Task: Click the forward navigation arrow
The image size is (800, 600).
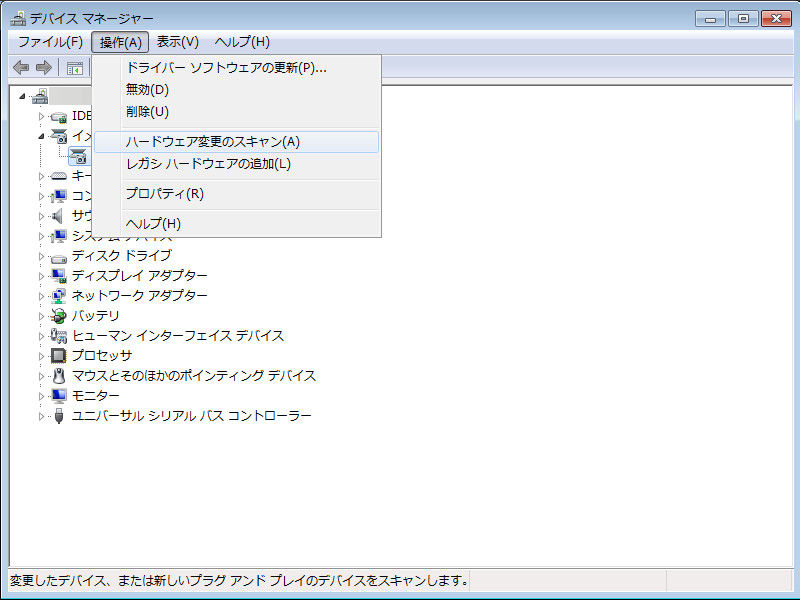Action: pyautogui.click(x=42, y=67)
